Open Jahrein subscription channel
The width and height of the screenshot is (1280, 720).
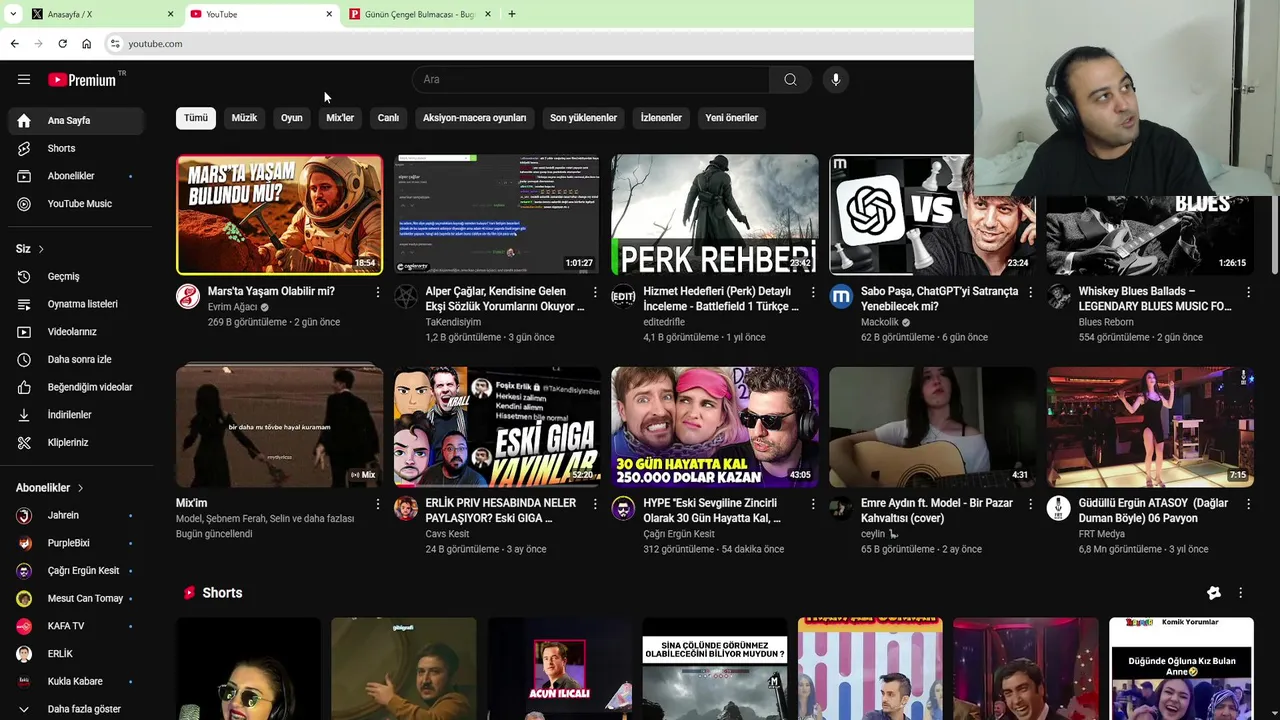(x=76, y=515)
